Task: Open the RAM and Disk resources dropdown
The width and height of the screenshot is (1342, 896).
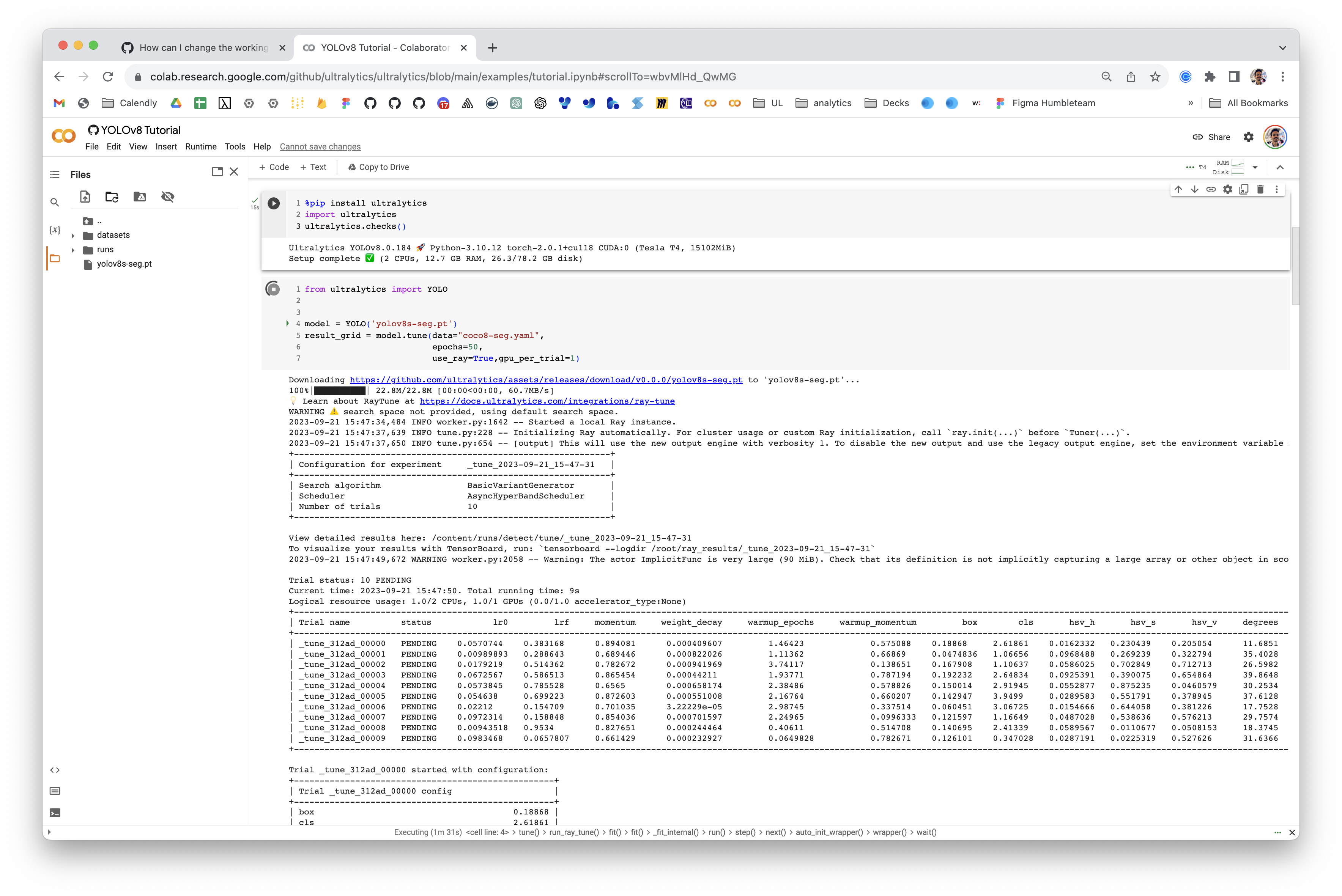Action: click(x=1255, y=167)
